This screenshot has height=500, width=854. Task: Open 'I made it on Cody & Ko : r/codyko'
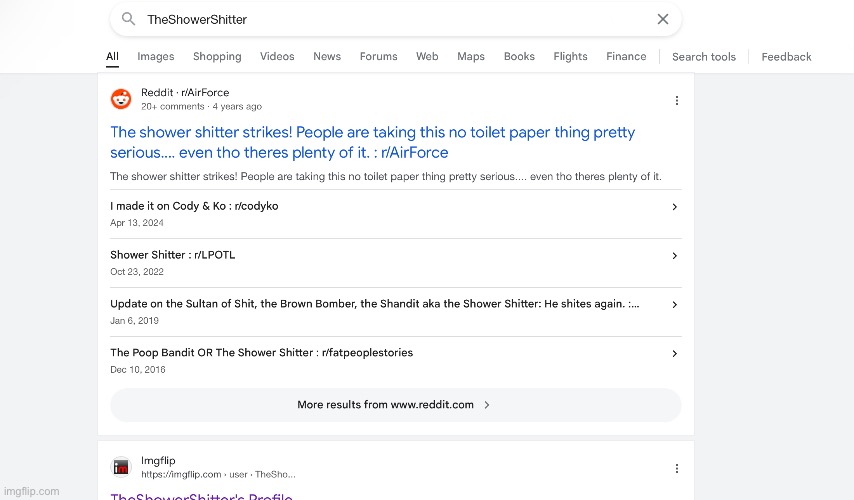pos(194,206)
